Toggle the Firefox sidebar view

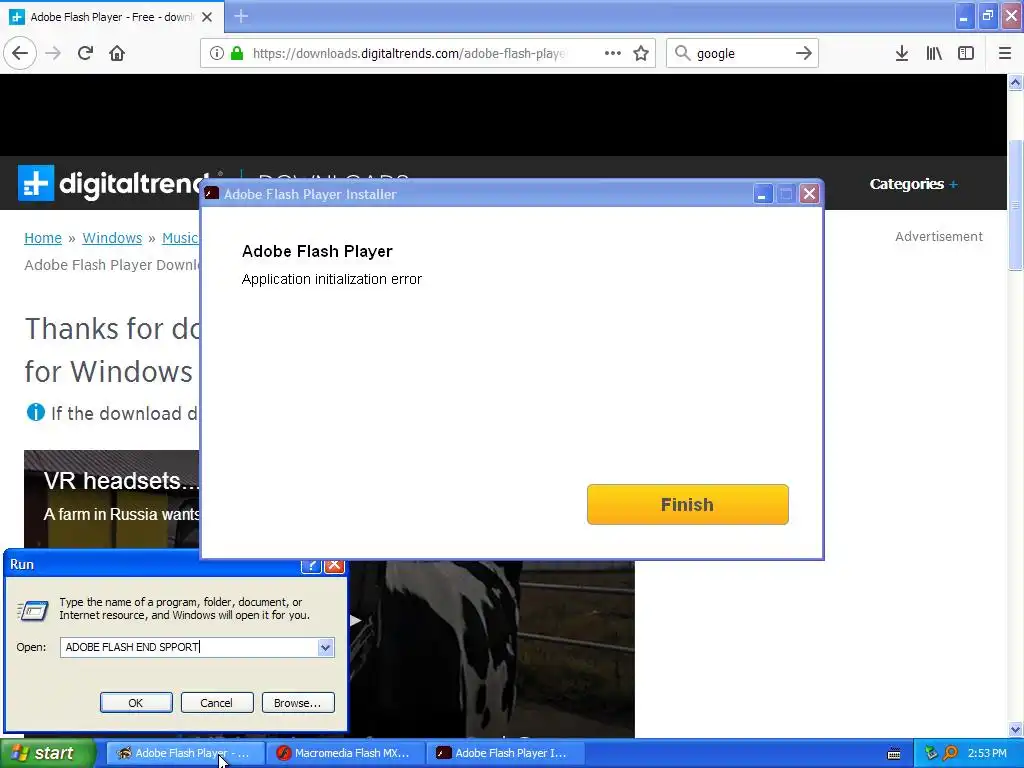tap(966, 53)
